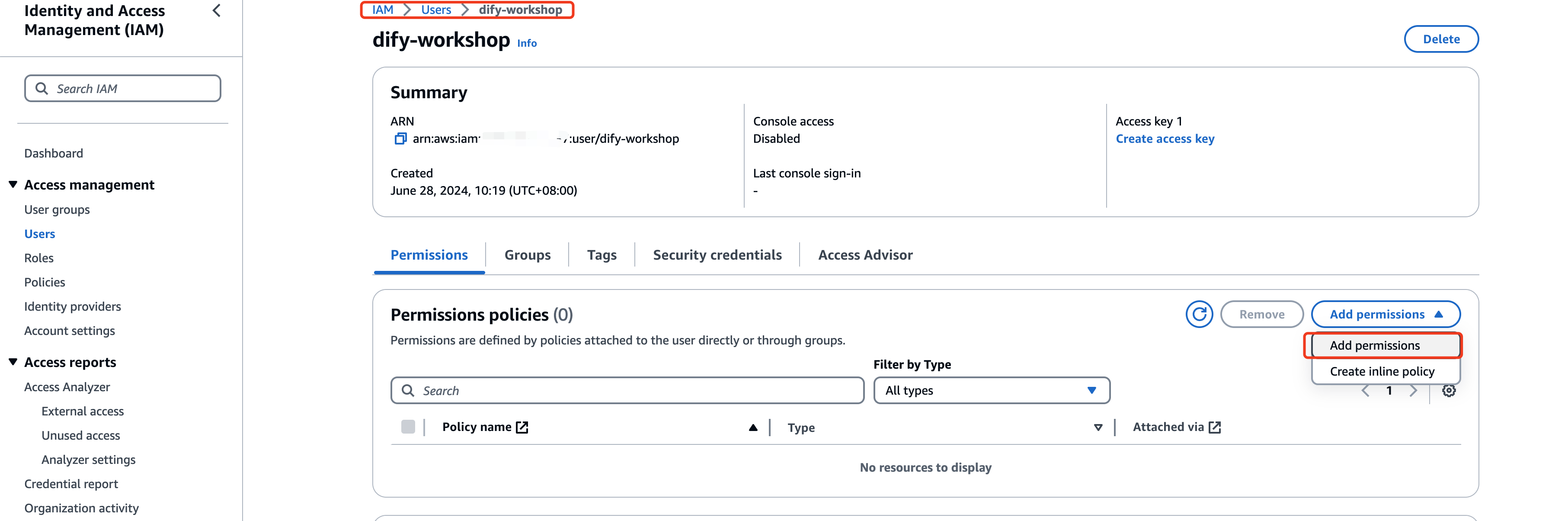Choose Create inline policy menu option
The height and width of the screenshot is (521, 1568).
(1382, 372)
